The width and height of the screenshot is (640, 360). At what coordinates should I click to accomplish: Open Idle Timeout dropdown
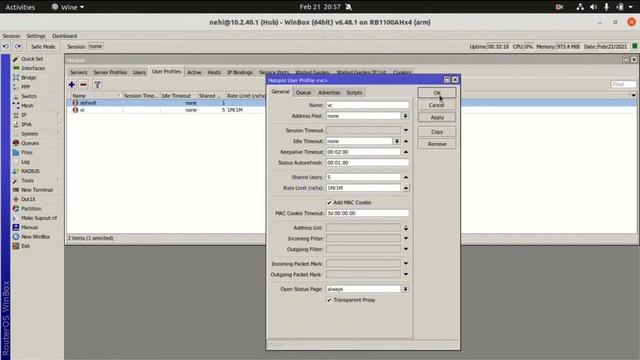coord(396,141)
